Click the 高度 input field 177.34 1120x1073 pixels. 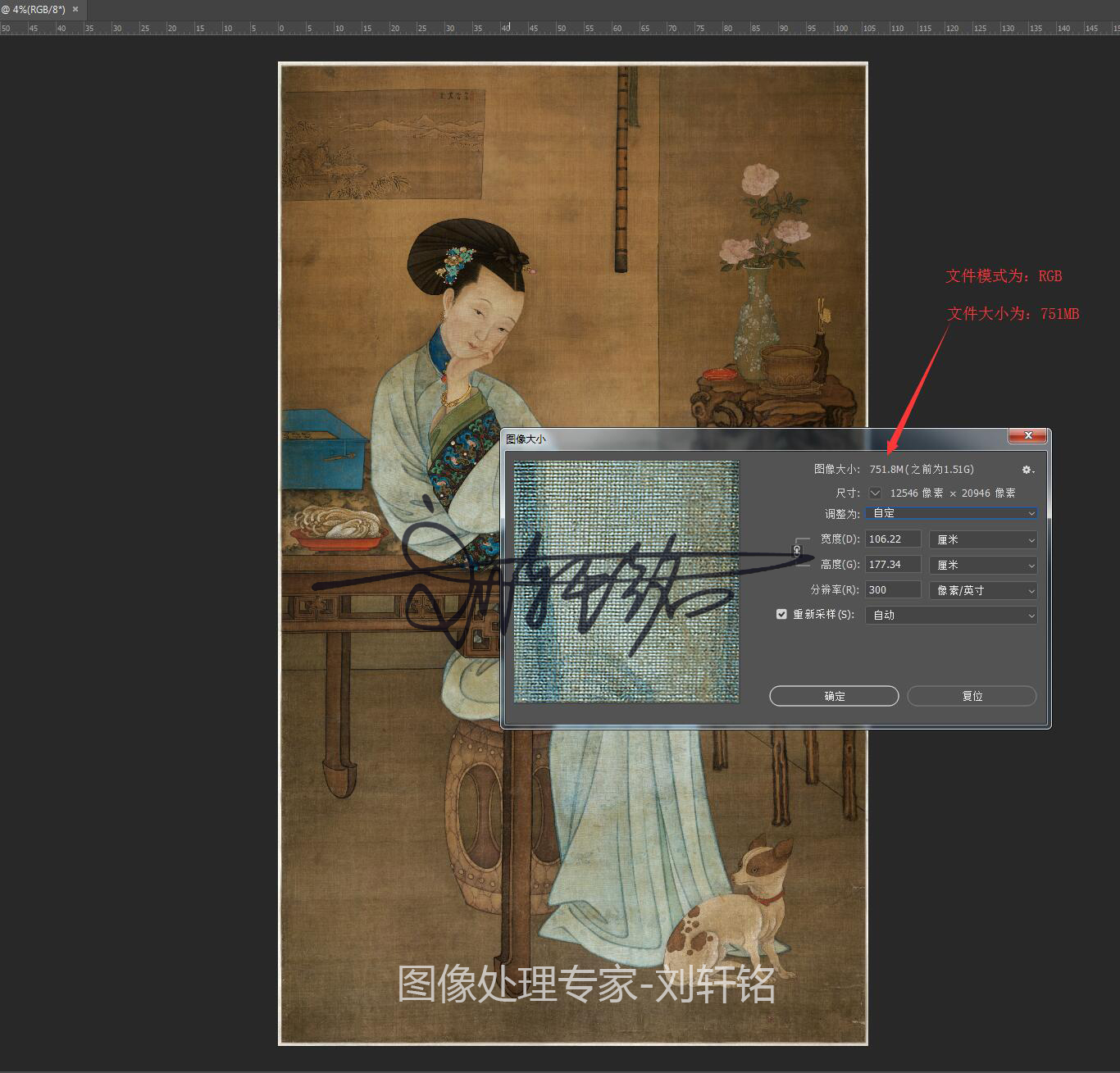pyautogui.click(x=893, y=565)
